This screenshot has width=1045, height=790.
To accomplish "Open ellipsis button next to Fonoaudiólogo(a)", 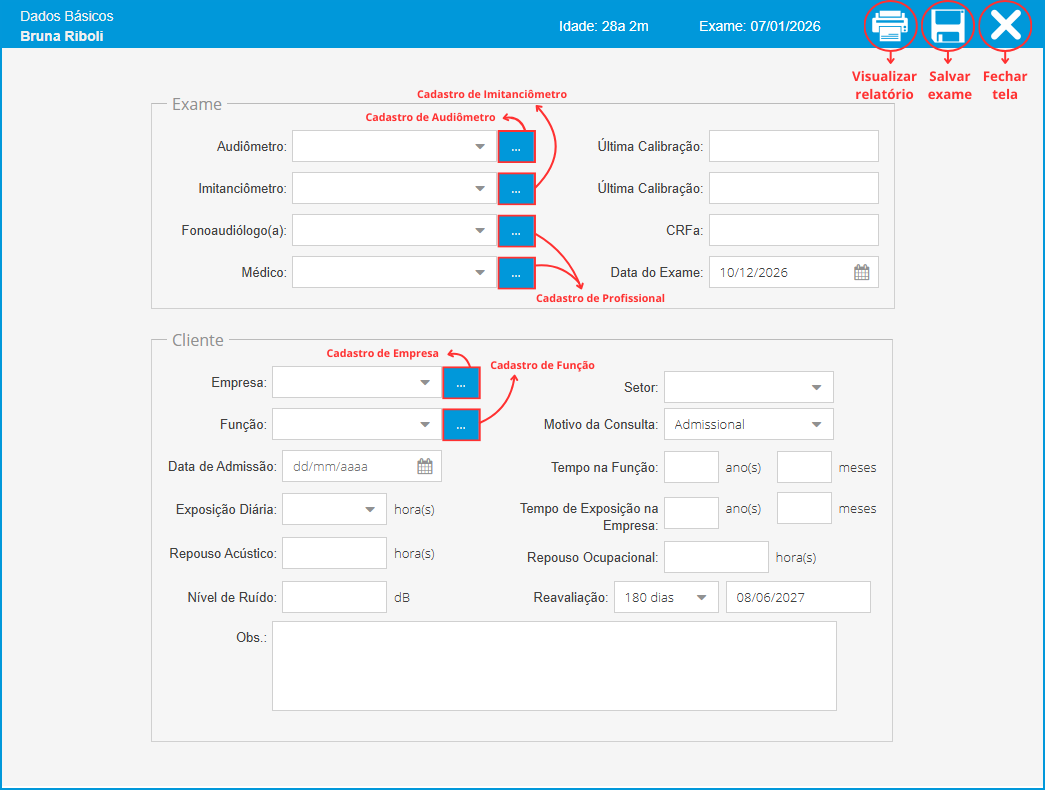I will (x=516, y=230).
